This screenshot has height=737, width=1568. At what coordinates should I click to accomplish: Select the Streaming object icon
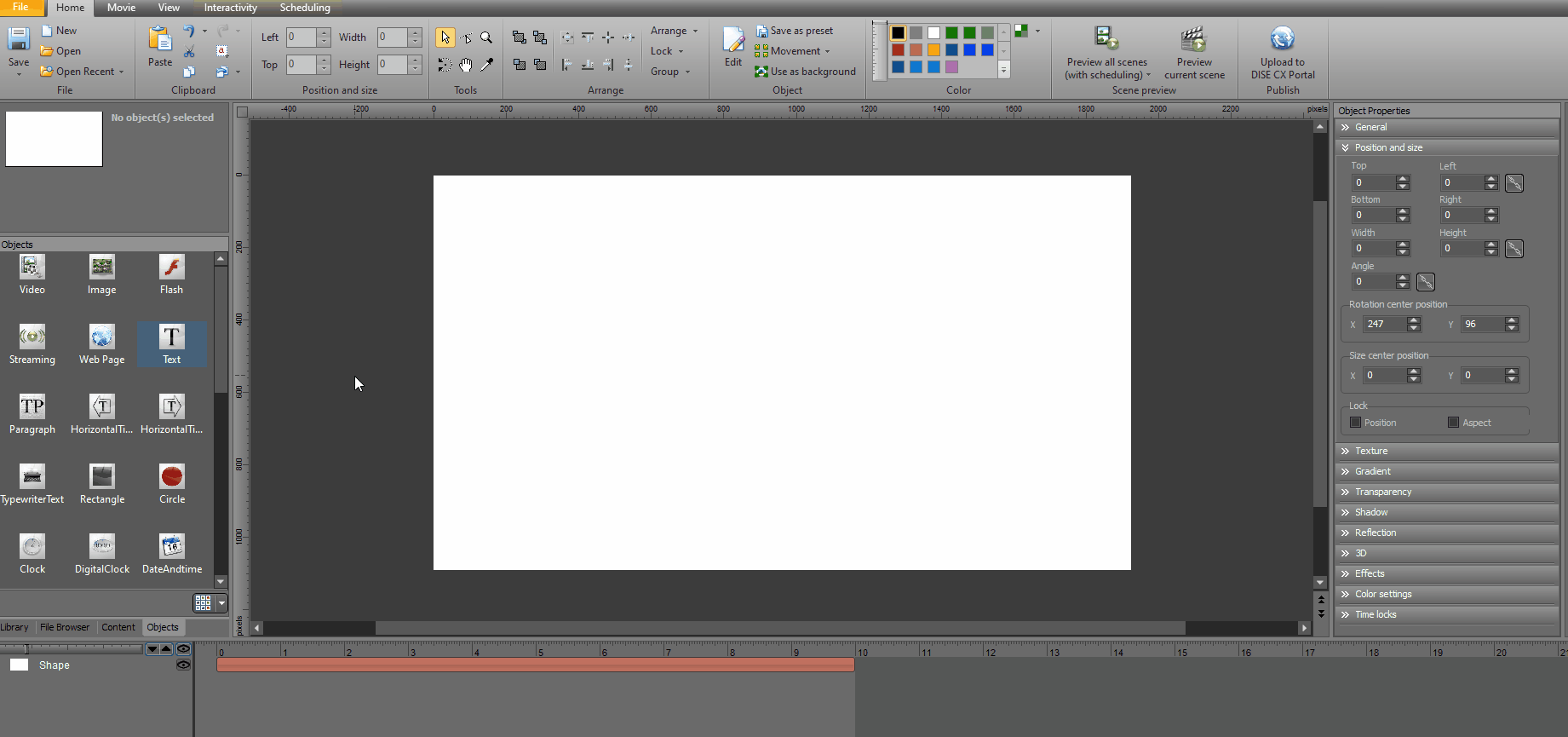point(32,337)
